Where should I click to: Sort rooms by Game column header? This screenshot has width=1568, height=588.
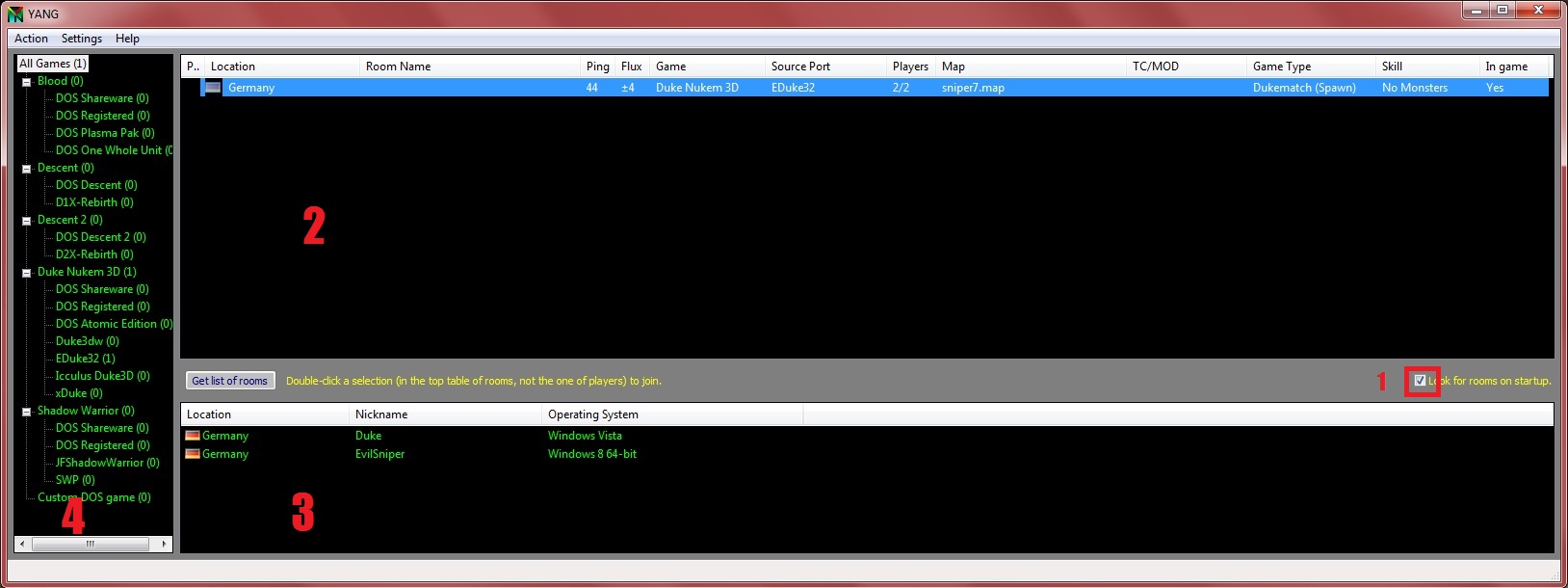[x=707, y=67]
